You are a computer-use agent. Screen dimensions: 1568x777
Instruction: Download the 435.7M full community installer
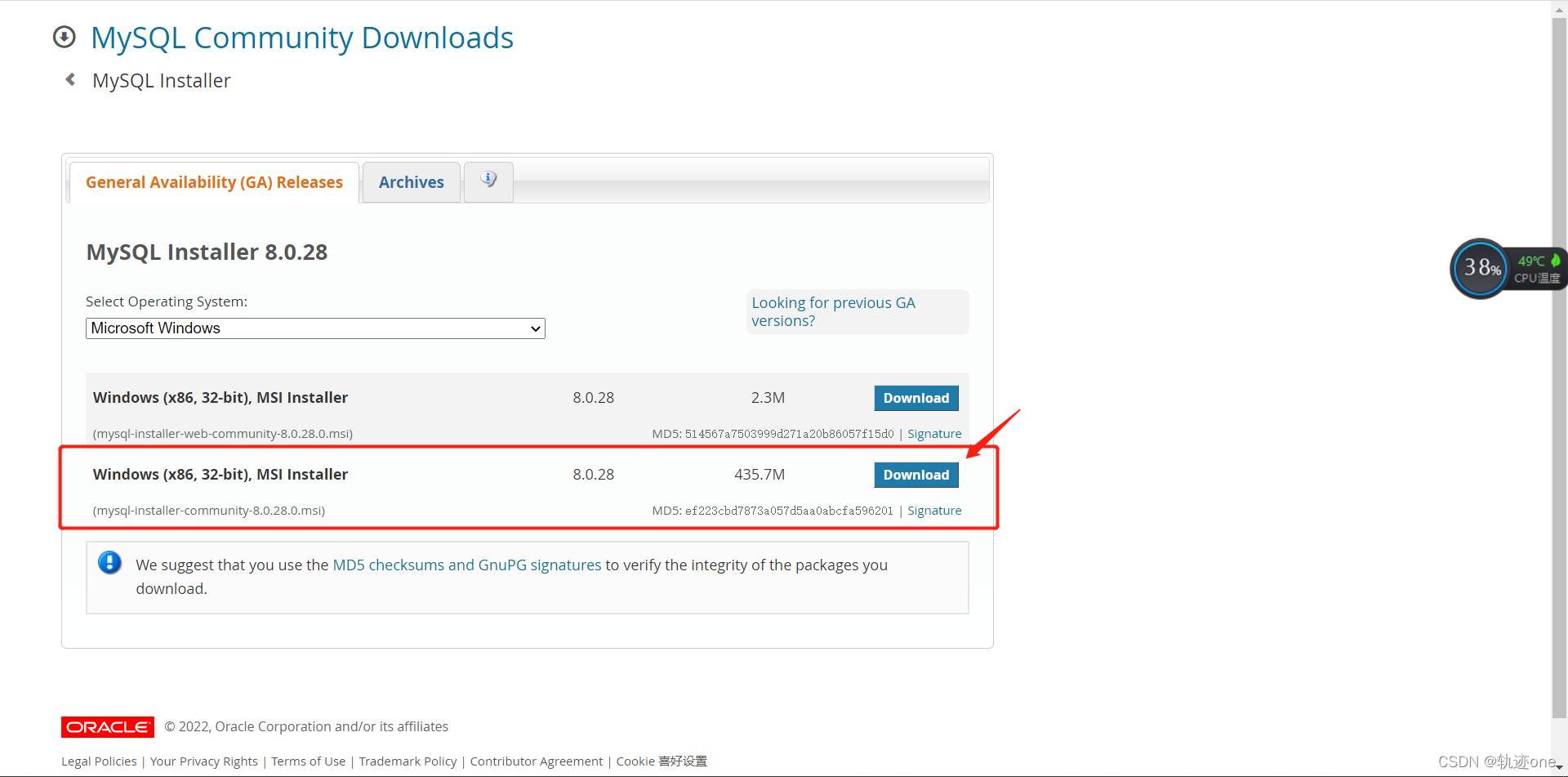click(x=916, y=475)
